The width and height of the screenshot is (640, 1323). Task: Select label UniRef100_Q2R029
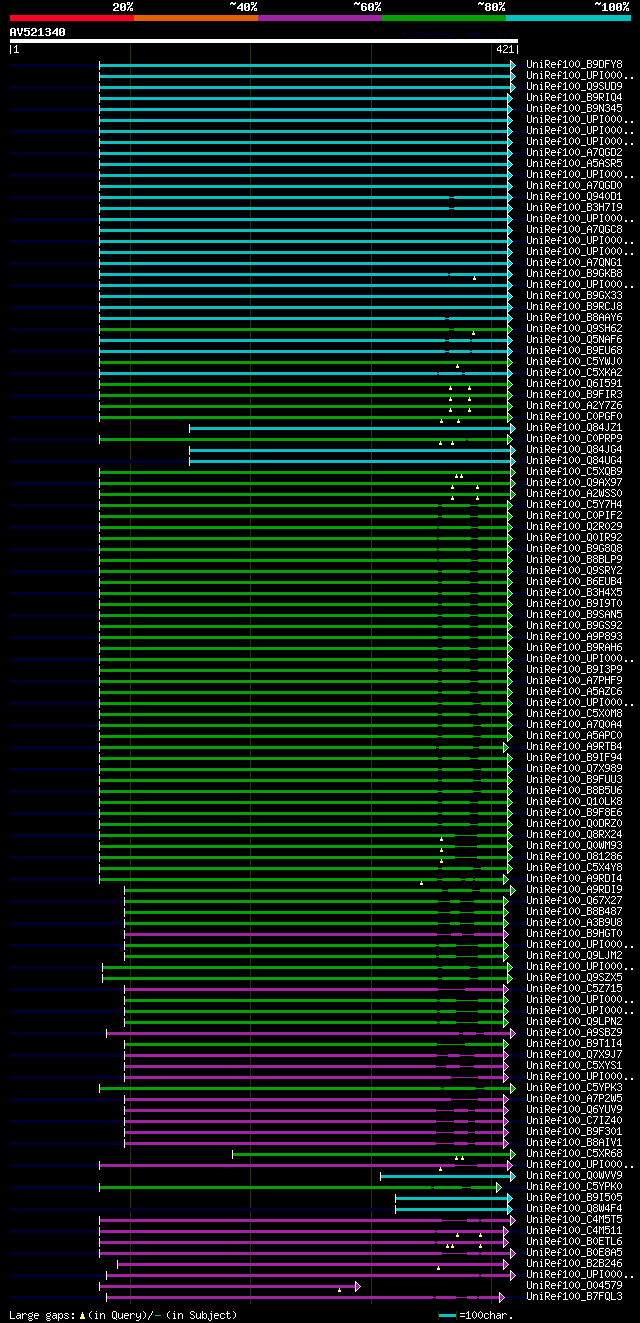point(574,527)
